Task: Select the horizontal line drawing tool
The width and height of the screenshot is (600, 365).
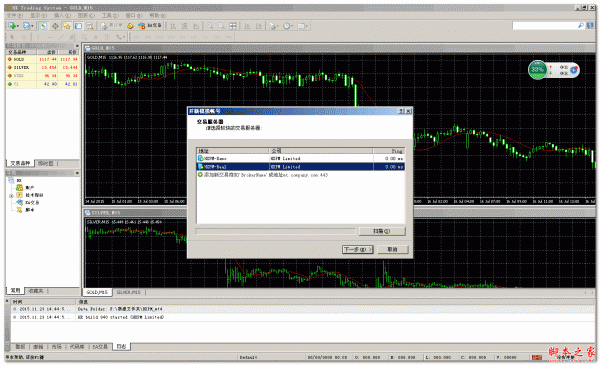Action: click(x=50, y=37)
